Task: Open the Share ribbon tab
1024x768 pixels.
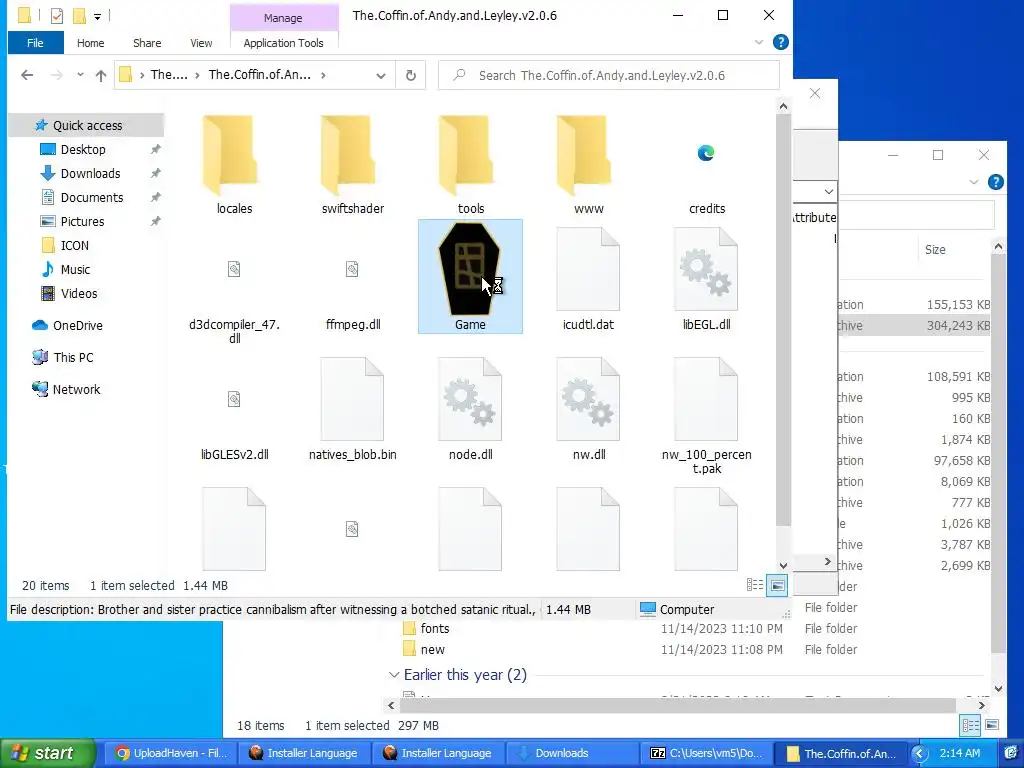Action: point(147,43)
